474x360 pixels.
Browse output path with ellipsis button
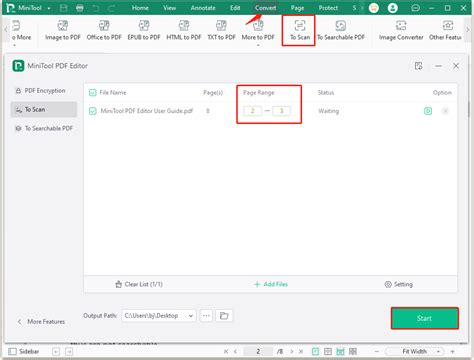(x=206, y=316)
